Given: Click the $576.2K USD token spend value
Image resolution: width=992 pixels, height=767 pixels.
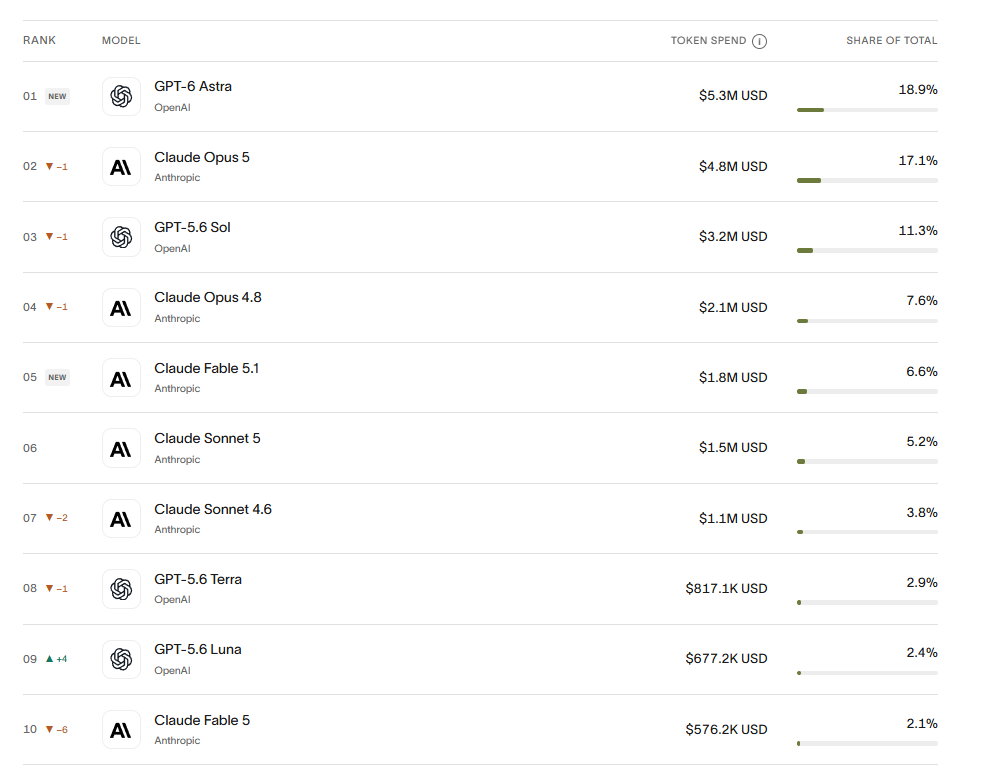Looking at the screenshot, I should coord(726,730).
